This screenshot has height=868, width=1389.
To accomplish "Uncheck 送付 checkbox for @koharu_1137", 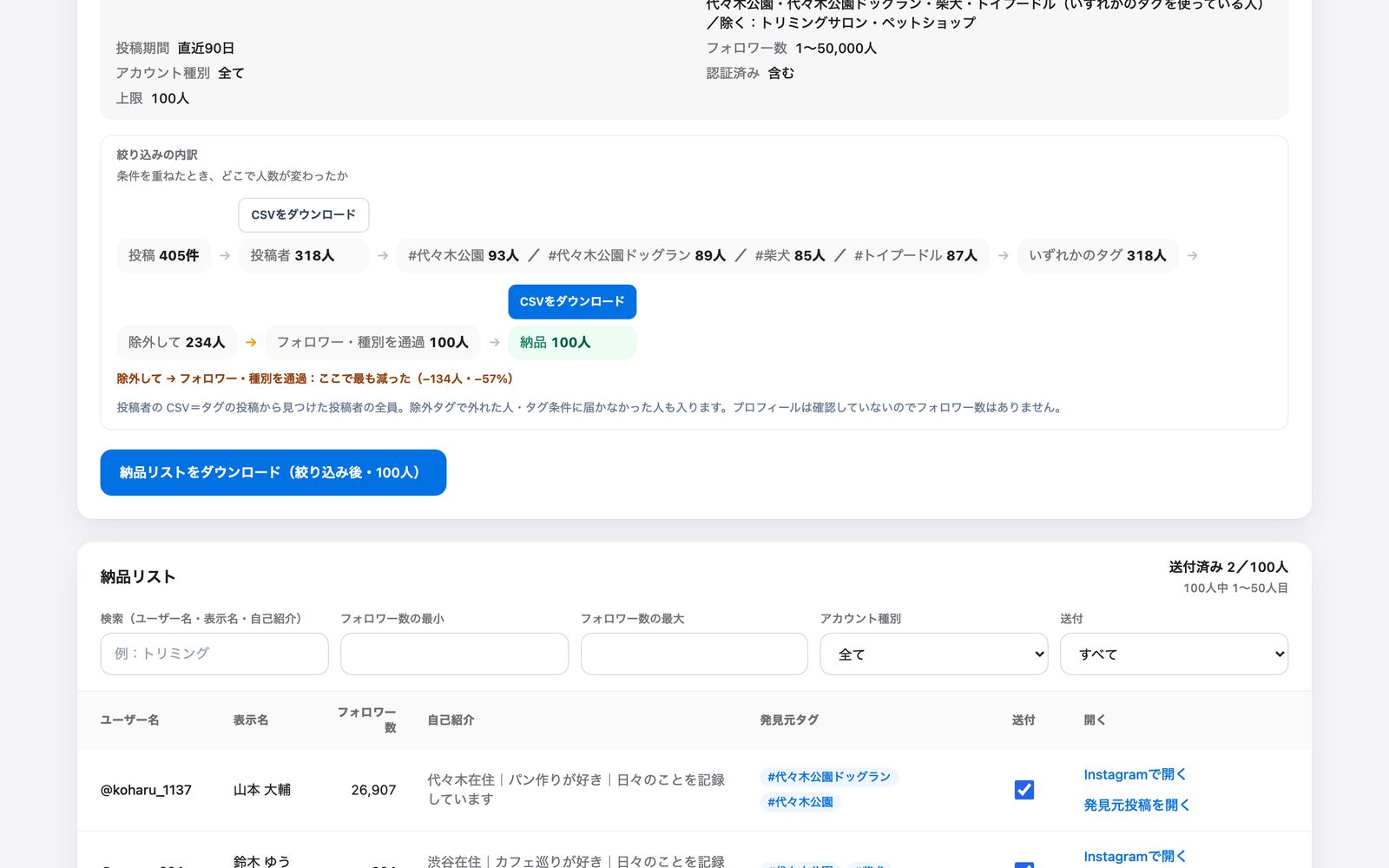I will click(x=1024, y=790).
